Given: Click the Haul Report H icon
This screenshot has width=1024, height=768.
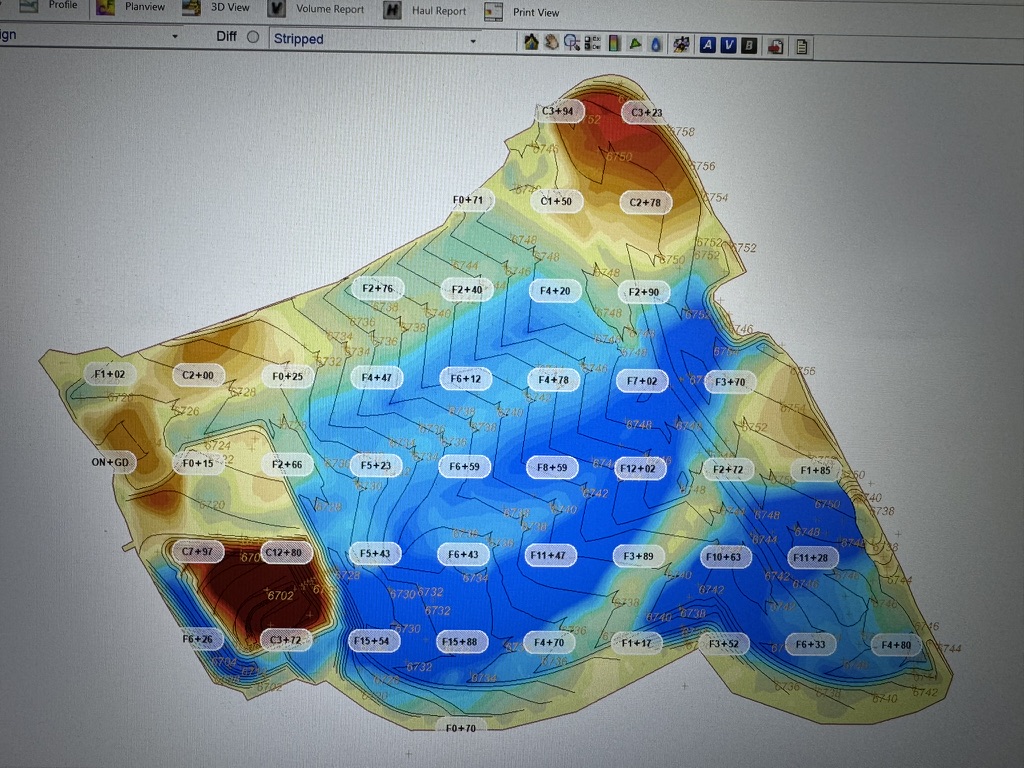Looking at the screenshot, I should click(x=392, y=10).
